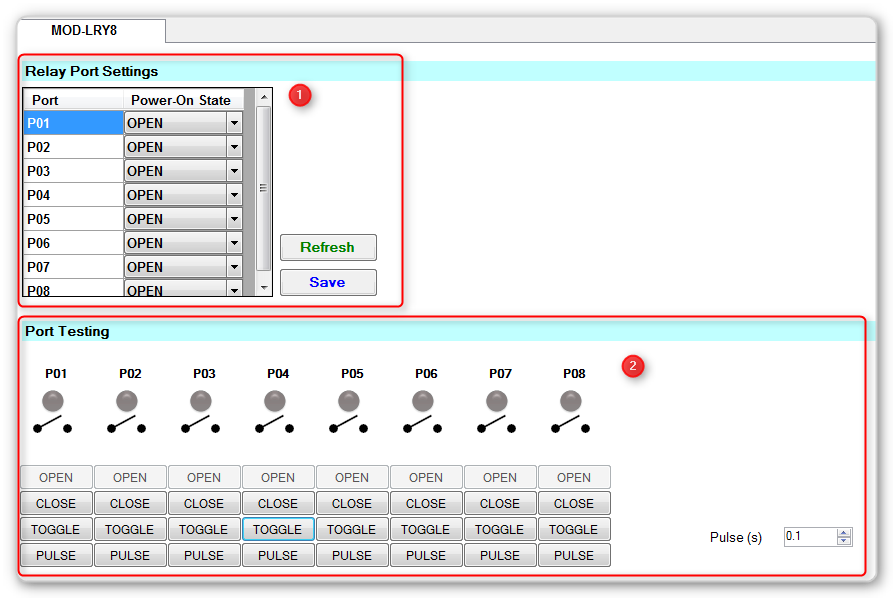Viewport: 893px width, 598px height.
Task: Click the P03 relay switch icon
Action: pyautogui.click(x=201, y=426)
